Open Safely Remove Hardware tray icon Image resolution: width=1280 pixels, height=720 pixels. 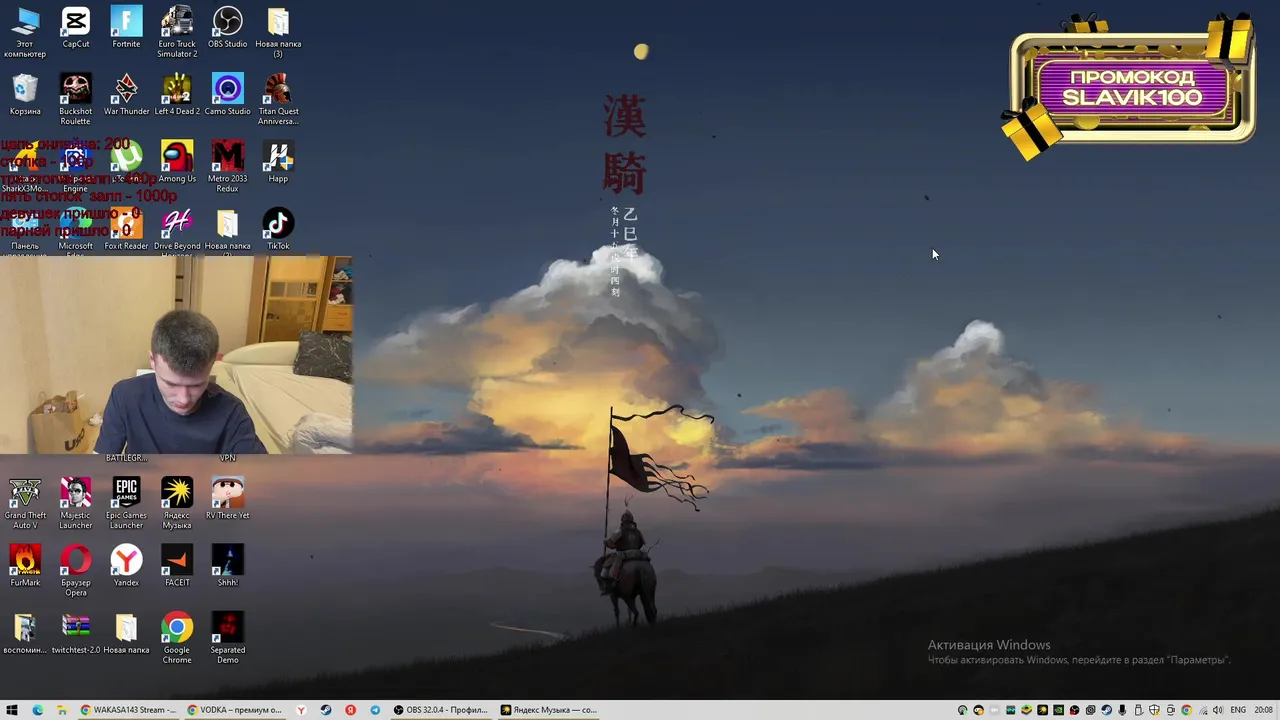coord(1138,710)
